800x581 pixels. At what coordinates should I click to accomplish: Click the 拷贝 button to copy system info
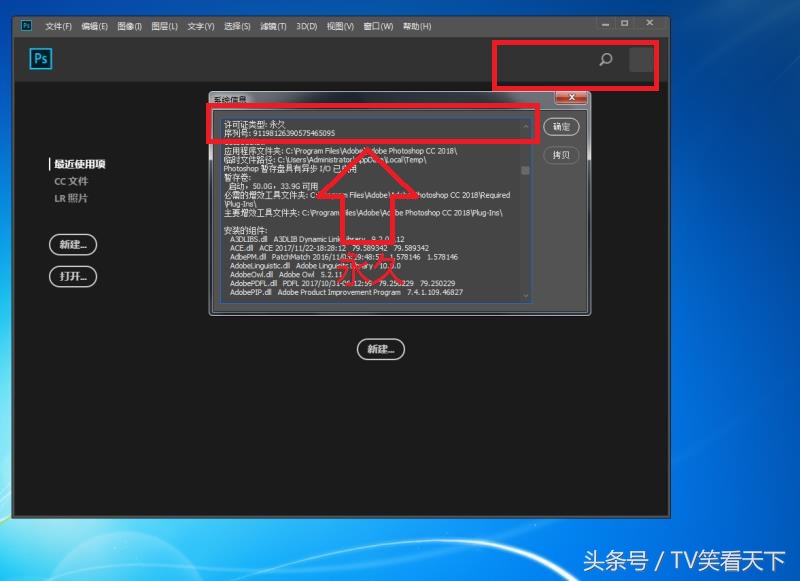tap(561, 154)
